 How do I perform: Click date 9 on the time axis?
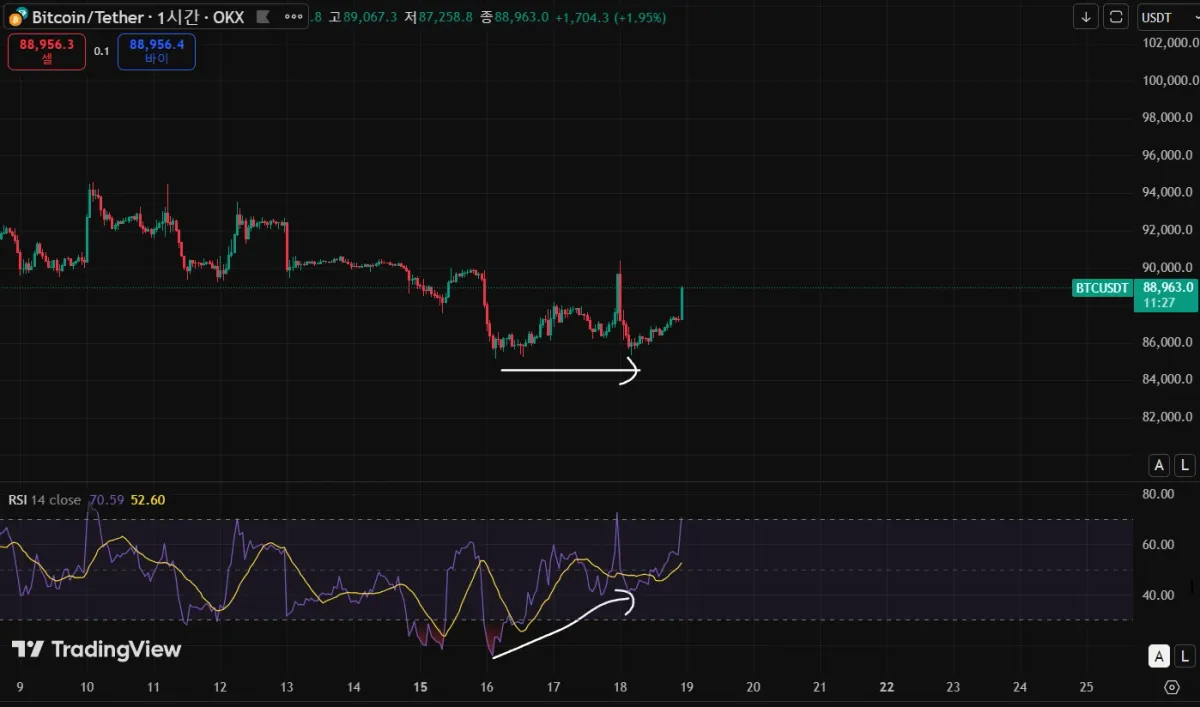20,688
